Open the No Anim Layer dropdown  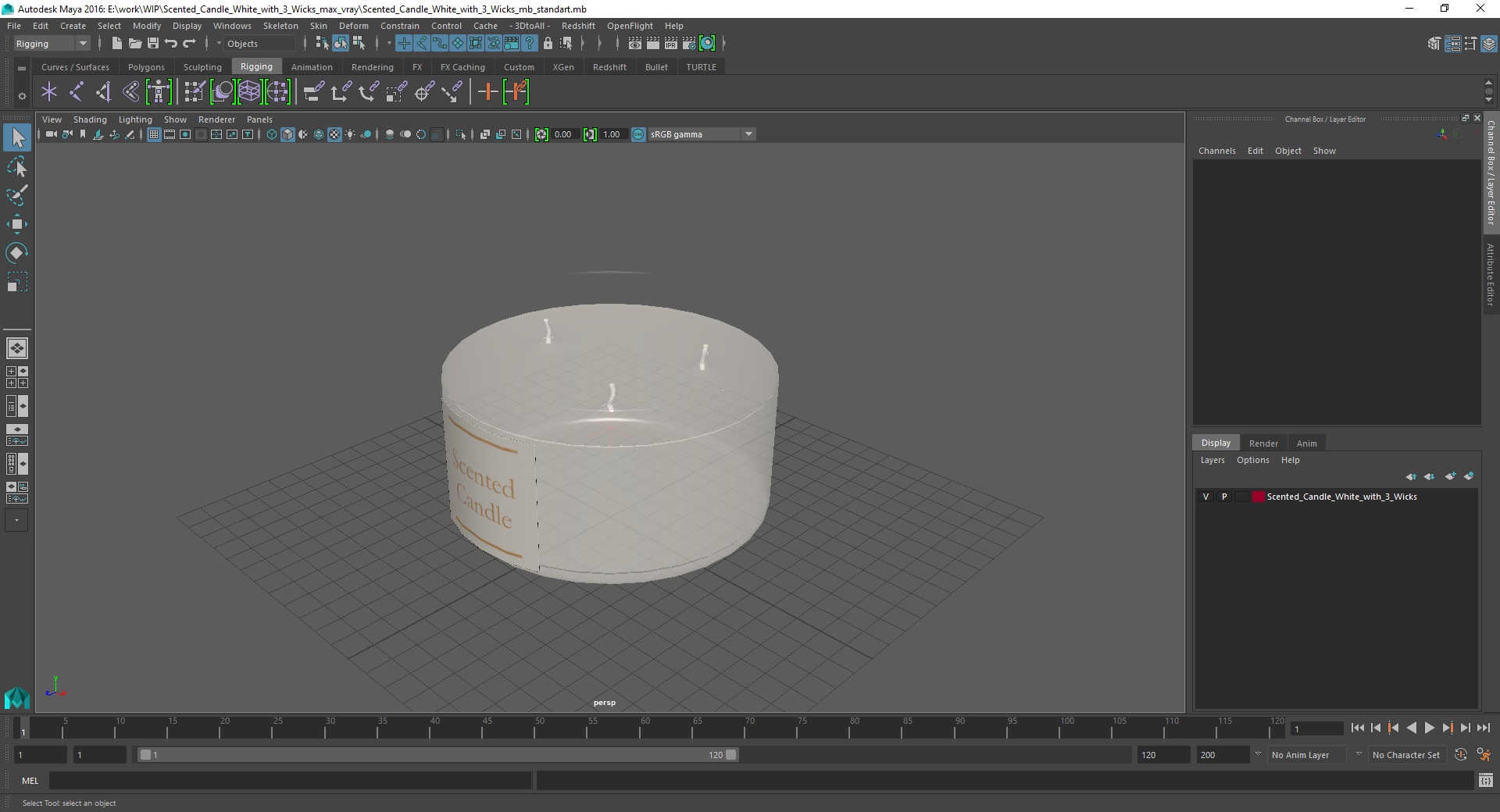(x=1309, y=755)
